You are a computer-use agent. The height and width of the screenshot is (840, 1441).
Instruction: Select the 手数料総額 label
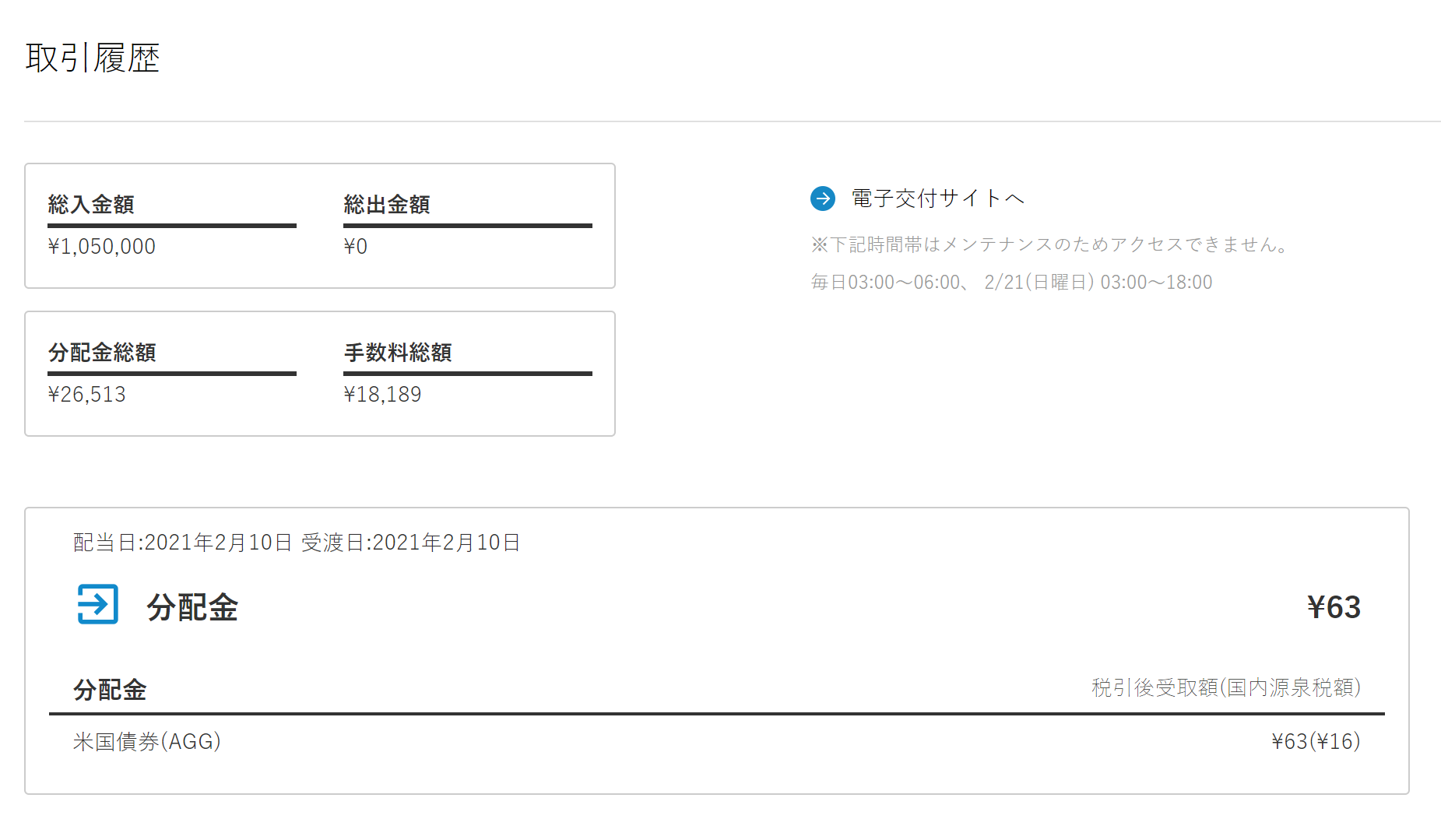click(398, 353)
